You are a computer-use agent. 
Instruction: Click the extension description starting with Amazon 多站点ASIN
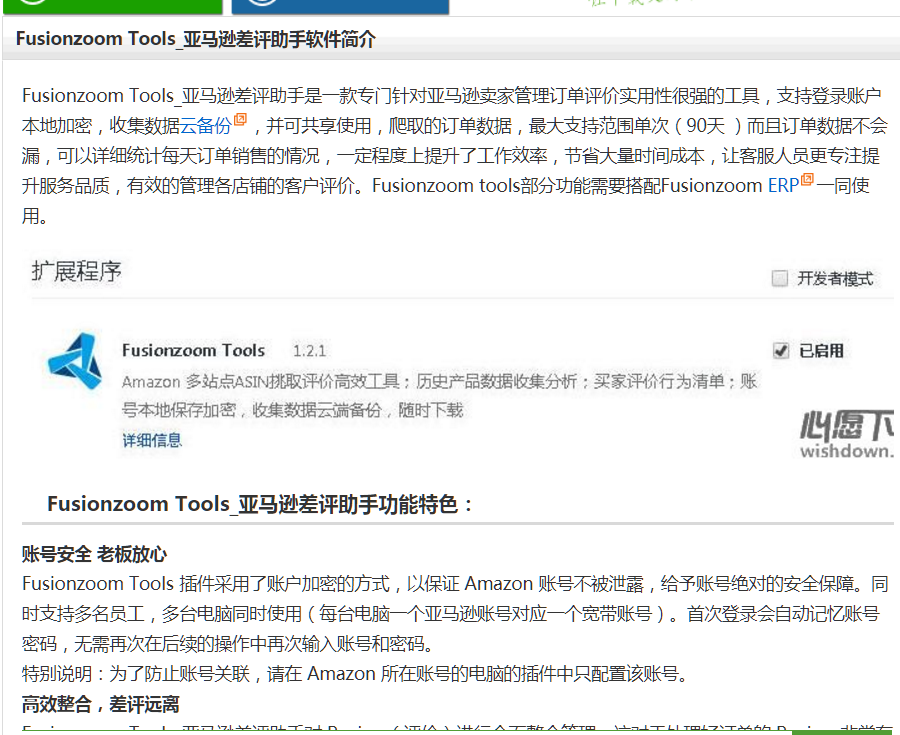440,396
